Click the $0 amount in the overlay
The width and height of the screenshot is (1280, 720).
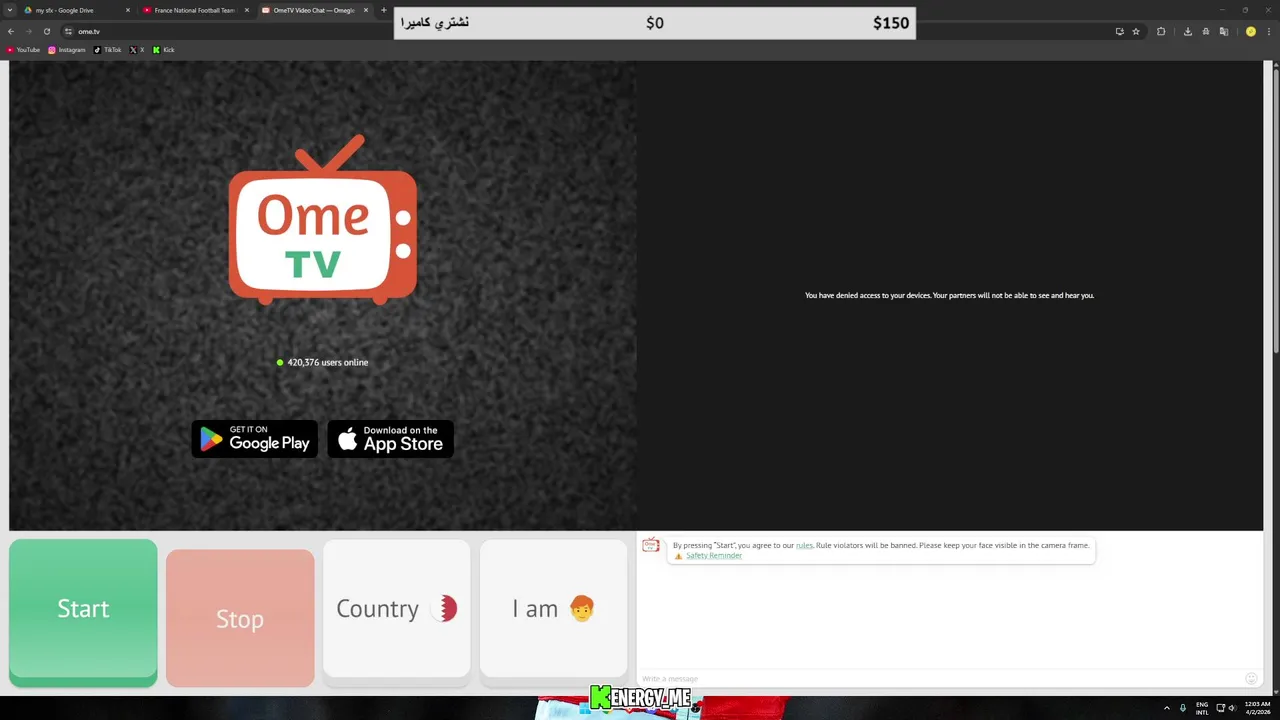[655, 23]
